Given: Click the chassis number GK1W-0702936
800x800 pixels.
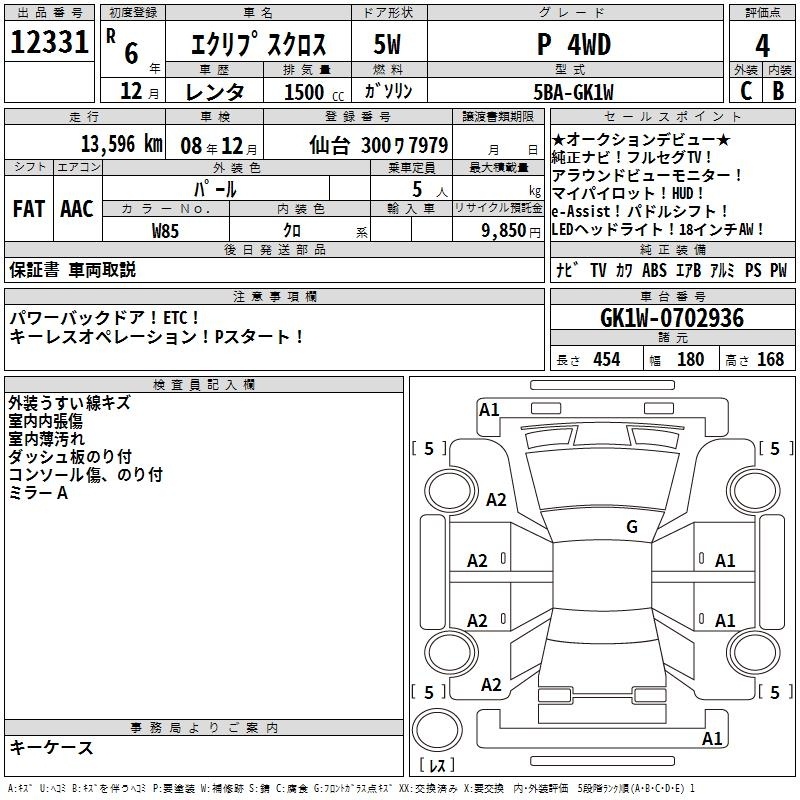Looking at the screenshot, I should tap(672, 319).
